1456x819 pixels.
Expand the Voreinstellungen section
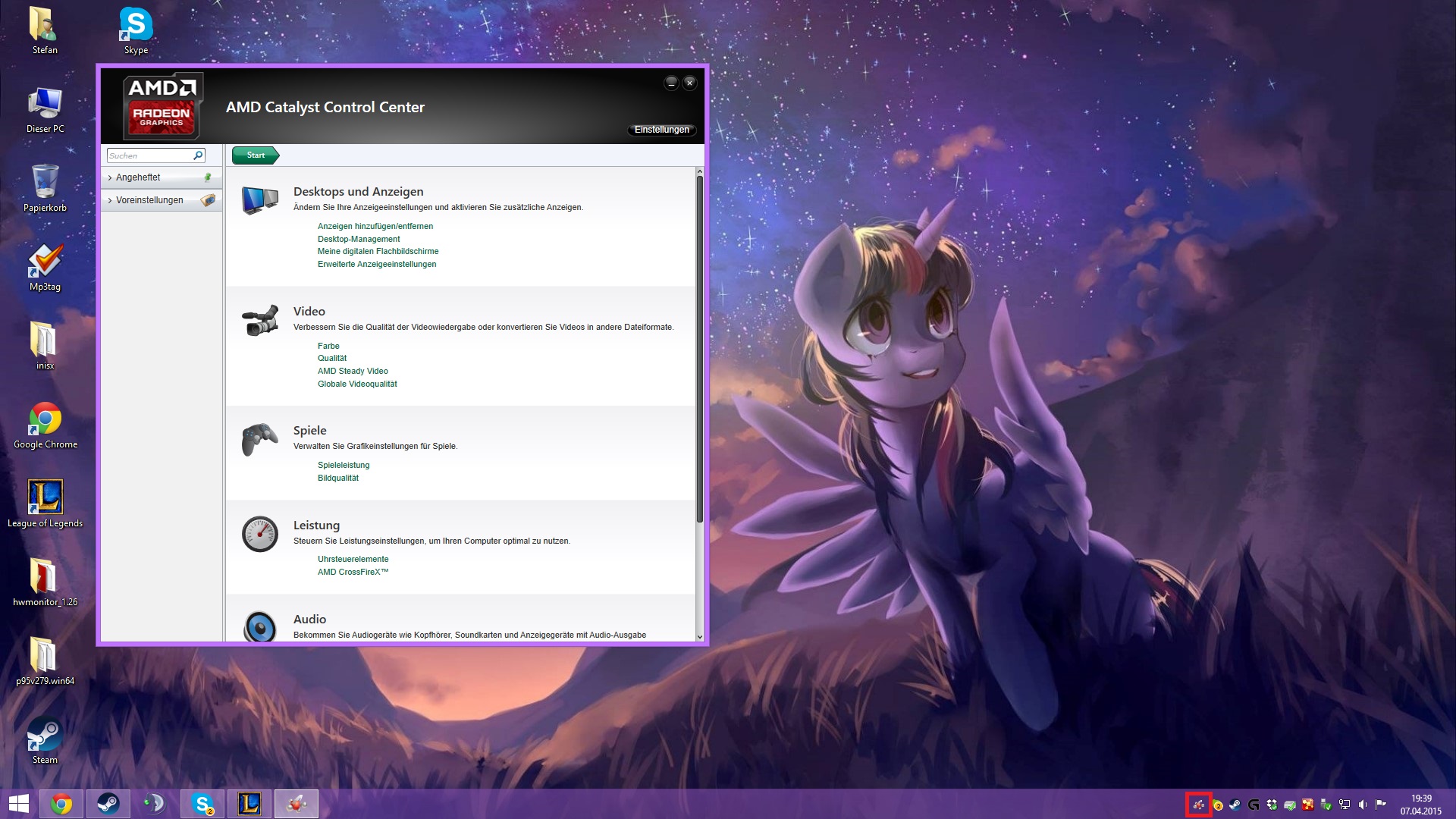tap(162, 200)
